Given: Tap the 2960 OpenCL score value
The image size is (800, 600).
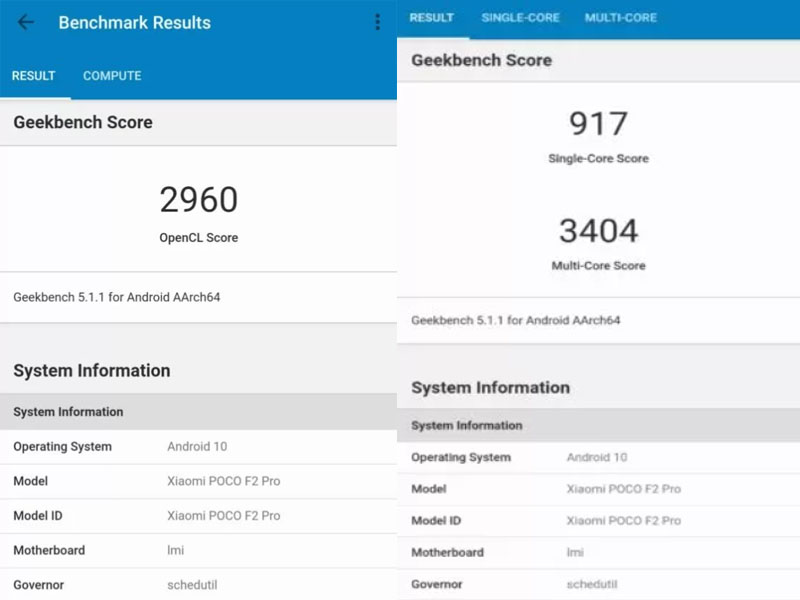Looking at the screenshot, I should point(198,199).
